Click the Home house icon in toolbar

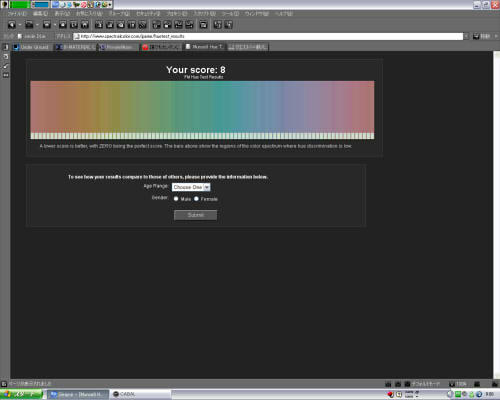[85, 25]
